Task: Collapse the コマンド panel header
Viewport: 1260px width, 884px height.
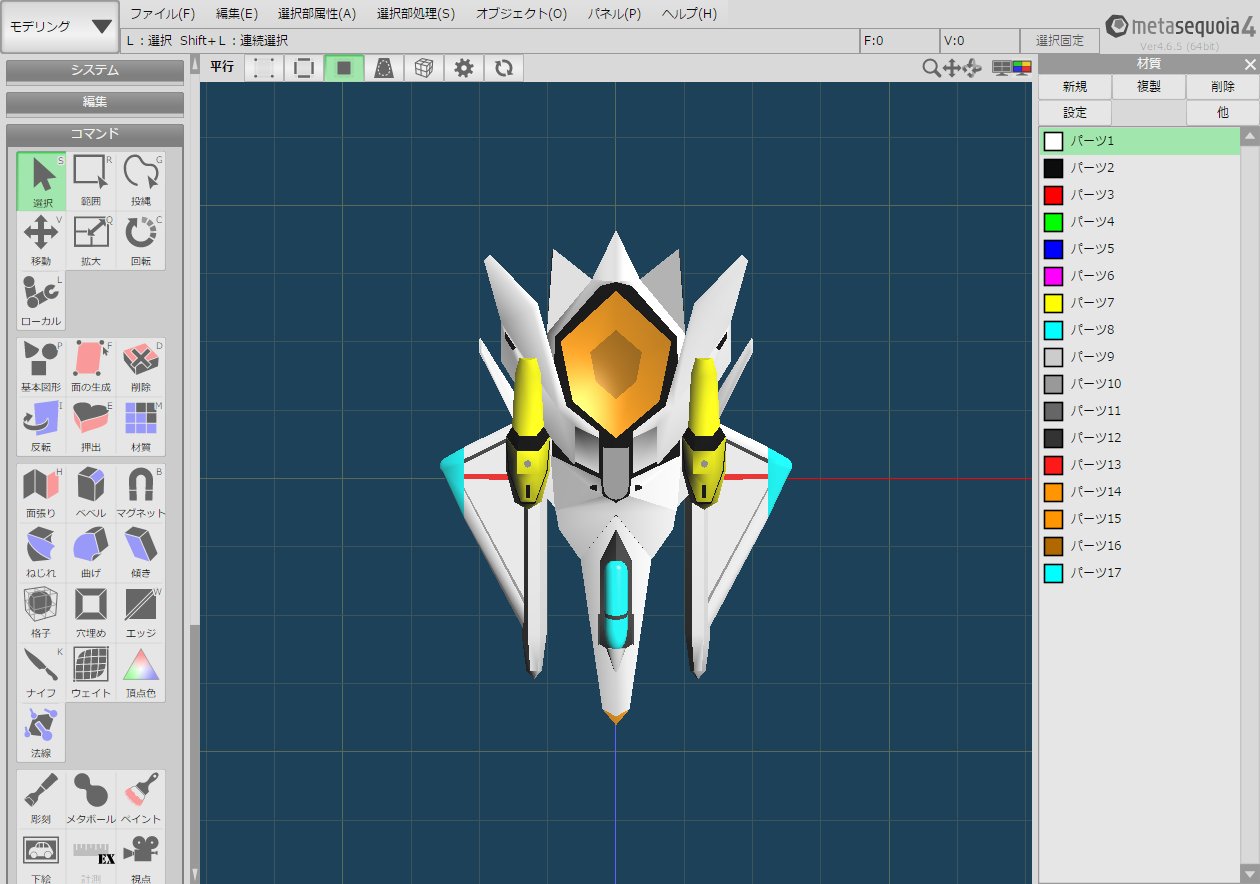Action: coord(95,134)
